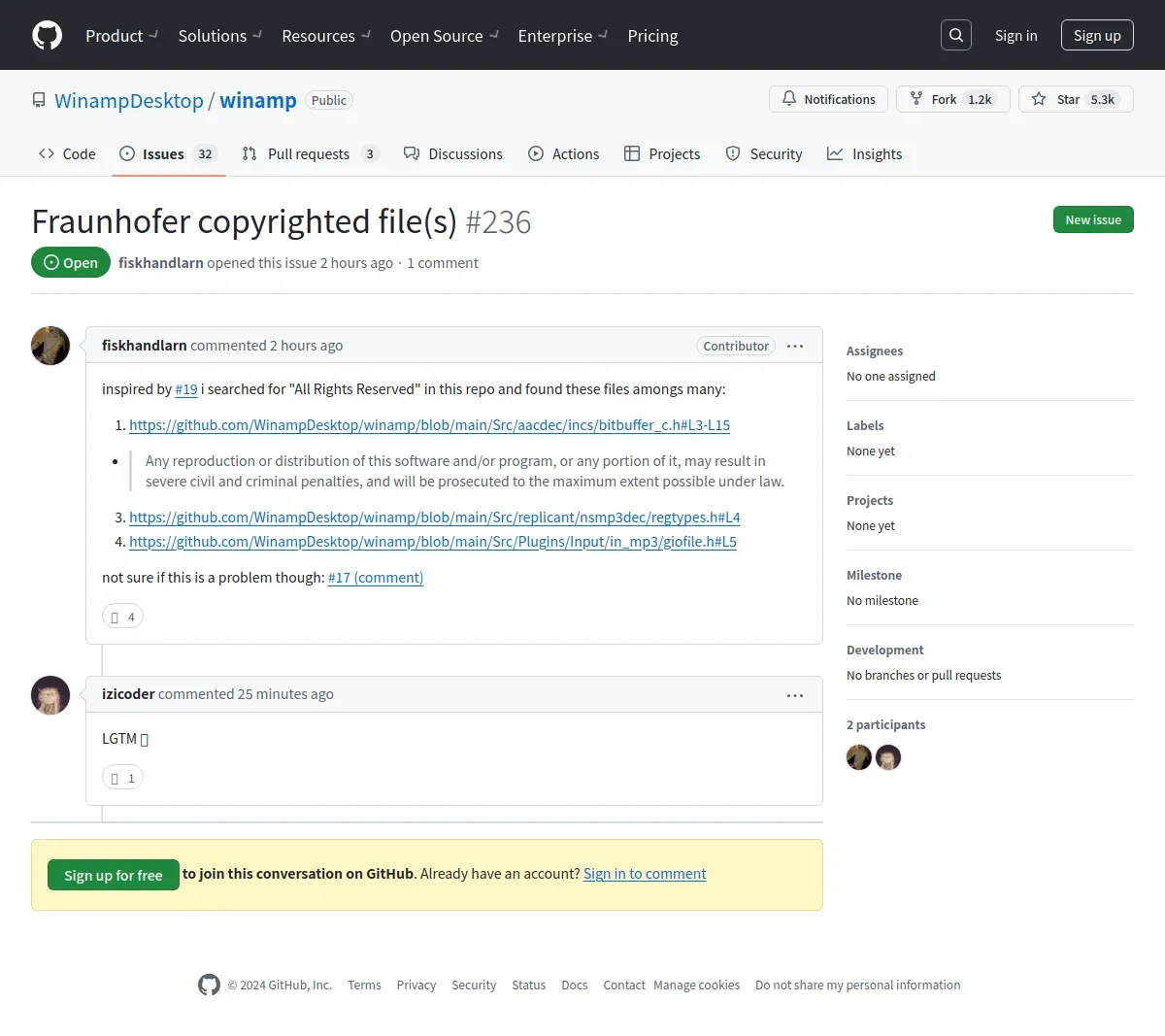1165x1036 pixels.
Task: Open the regtypes.h file link
Action: (435, 518)
